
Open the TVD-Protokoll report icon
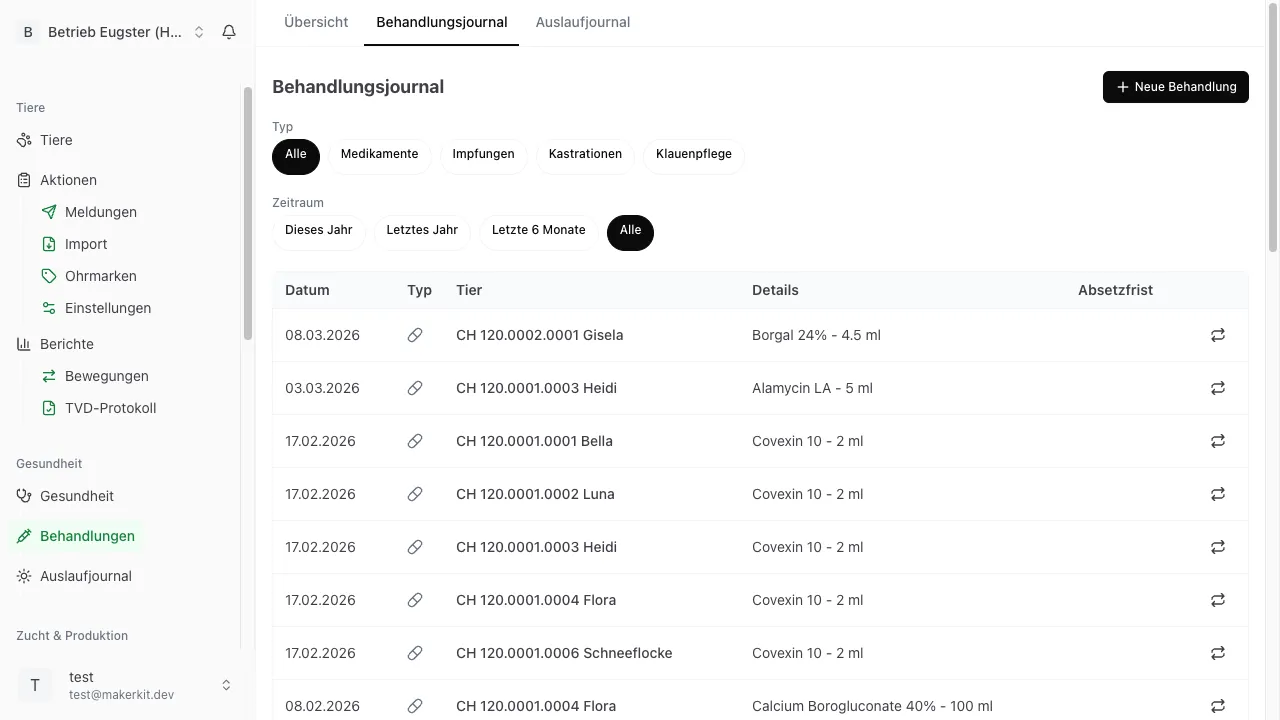(49, 408)
